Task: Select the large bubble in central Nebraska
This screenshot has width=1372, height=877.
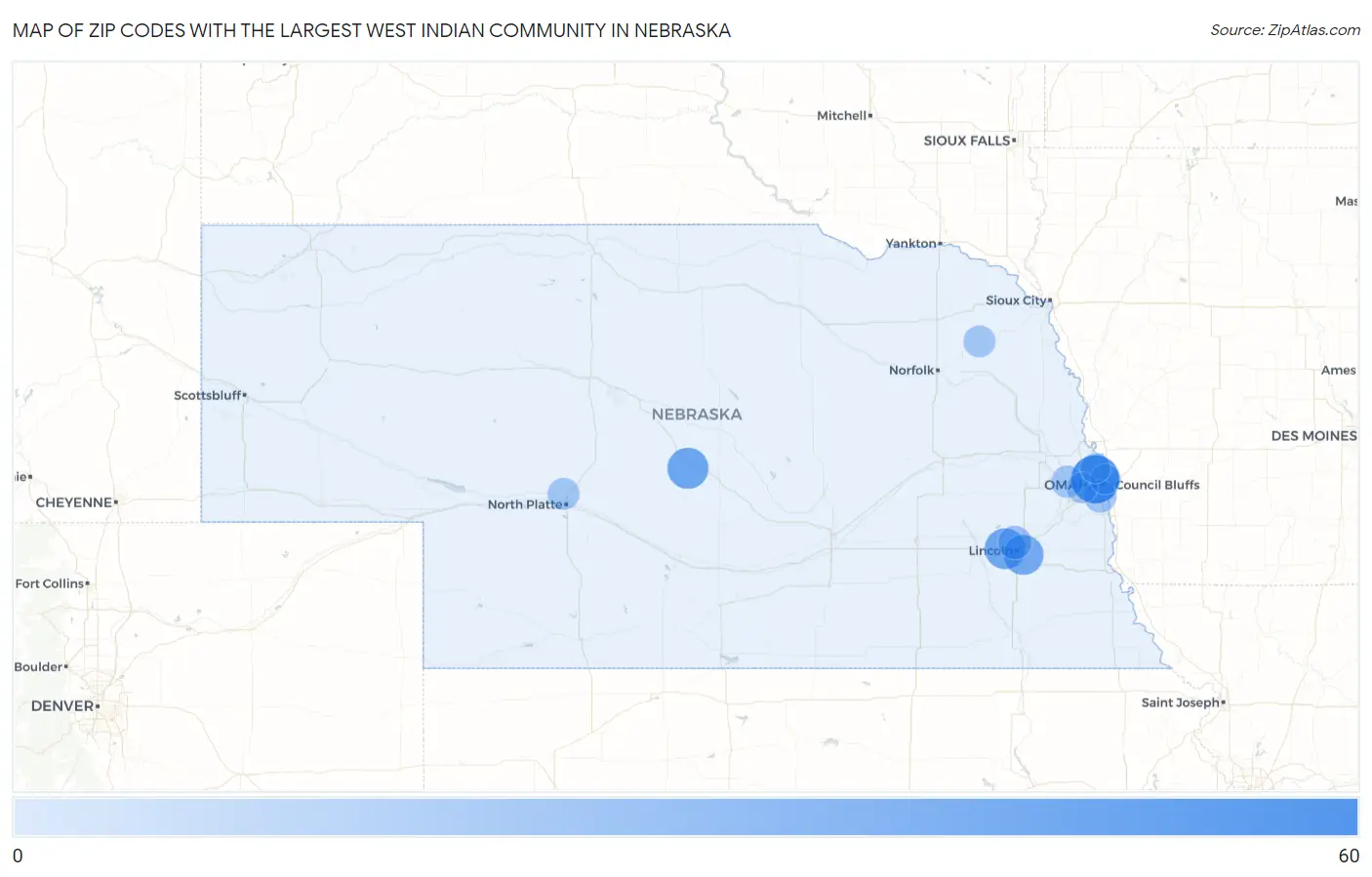Action: tap(688, 468)
